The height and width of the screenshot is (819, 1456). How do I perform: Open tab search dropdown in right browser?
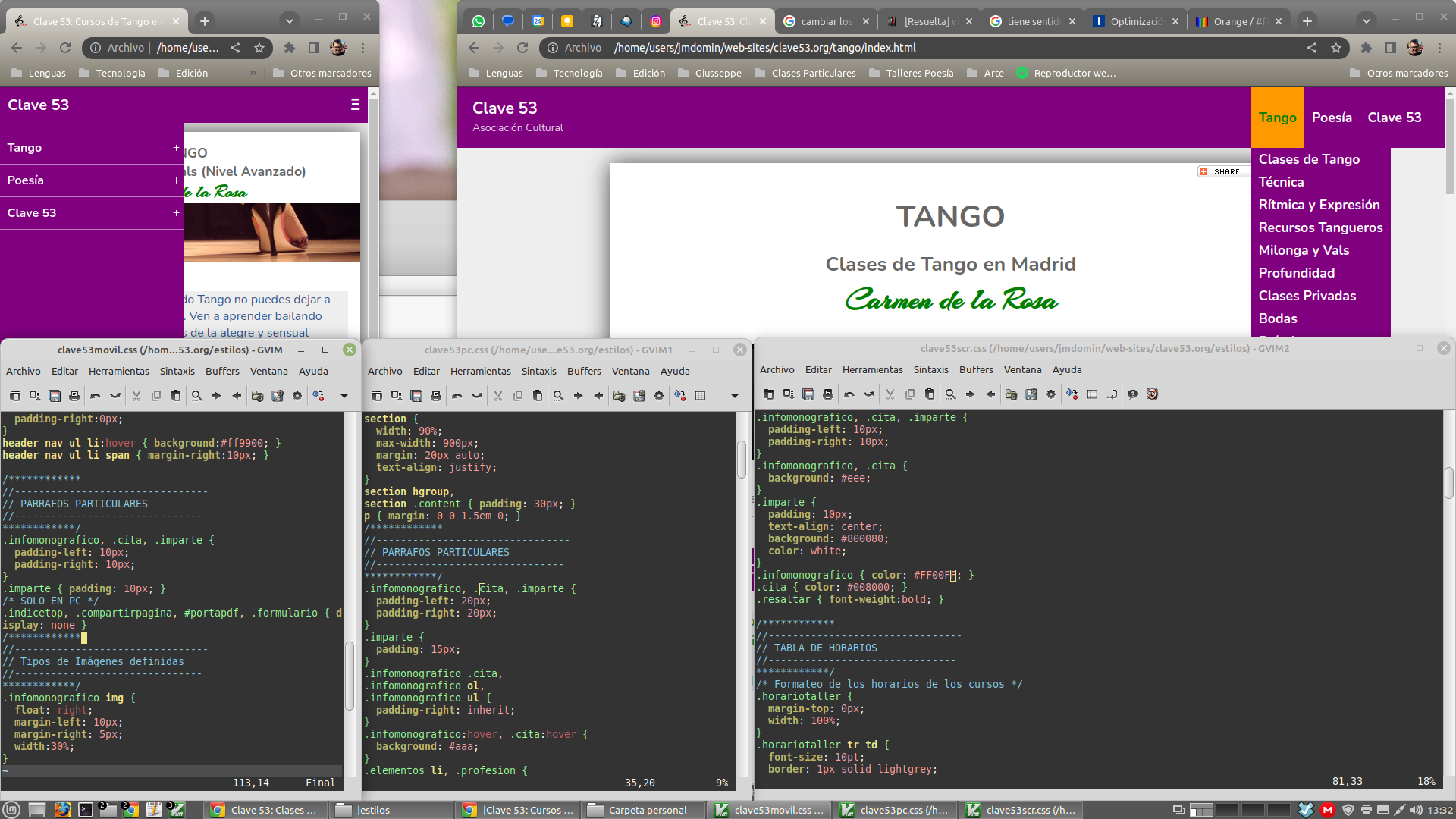1366,20
